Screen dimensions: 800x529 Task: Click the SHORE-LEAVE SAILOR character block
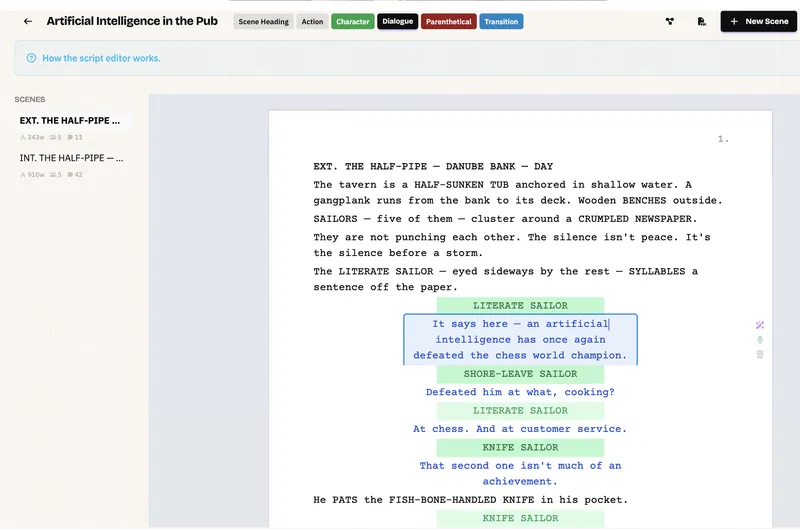pos(520,374)
